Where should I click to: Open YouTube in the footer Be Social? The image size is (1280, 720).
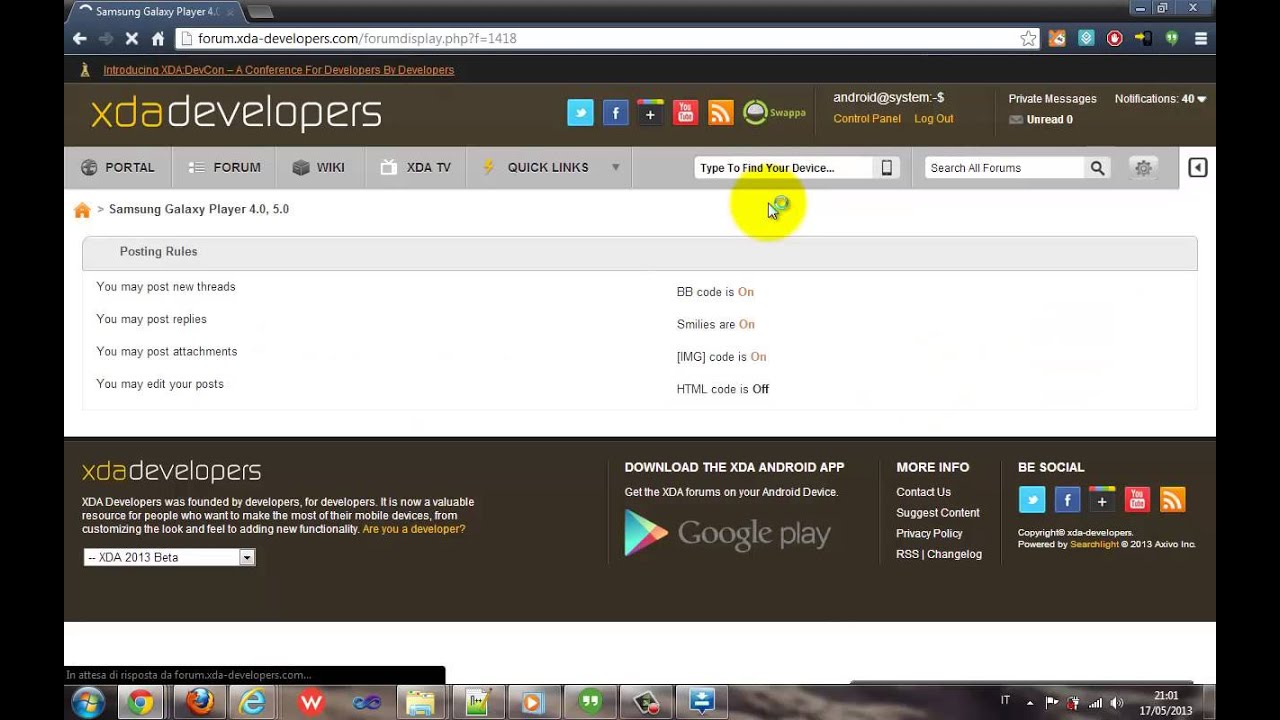pos(1137,499)
